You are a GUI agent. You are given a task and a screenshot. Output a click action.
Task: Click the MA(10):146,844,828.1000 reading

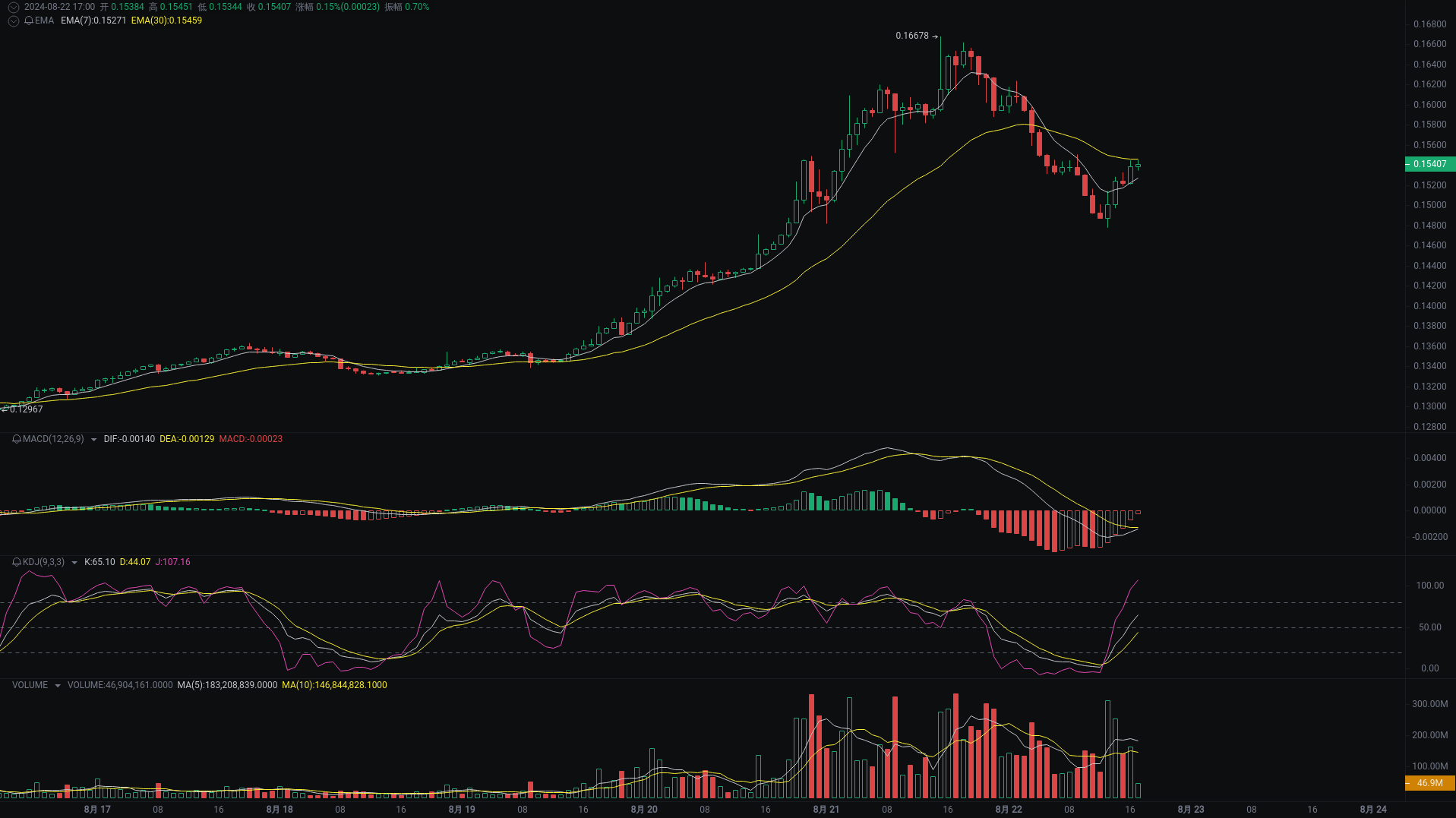(334, 685)
